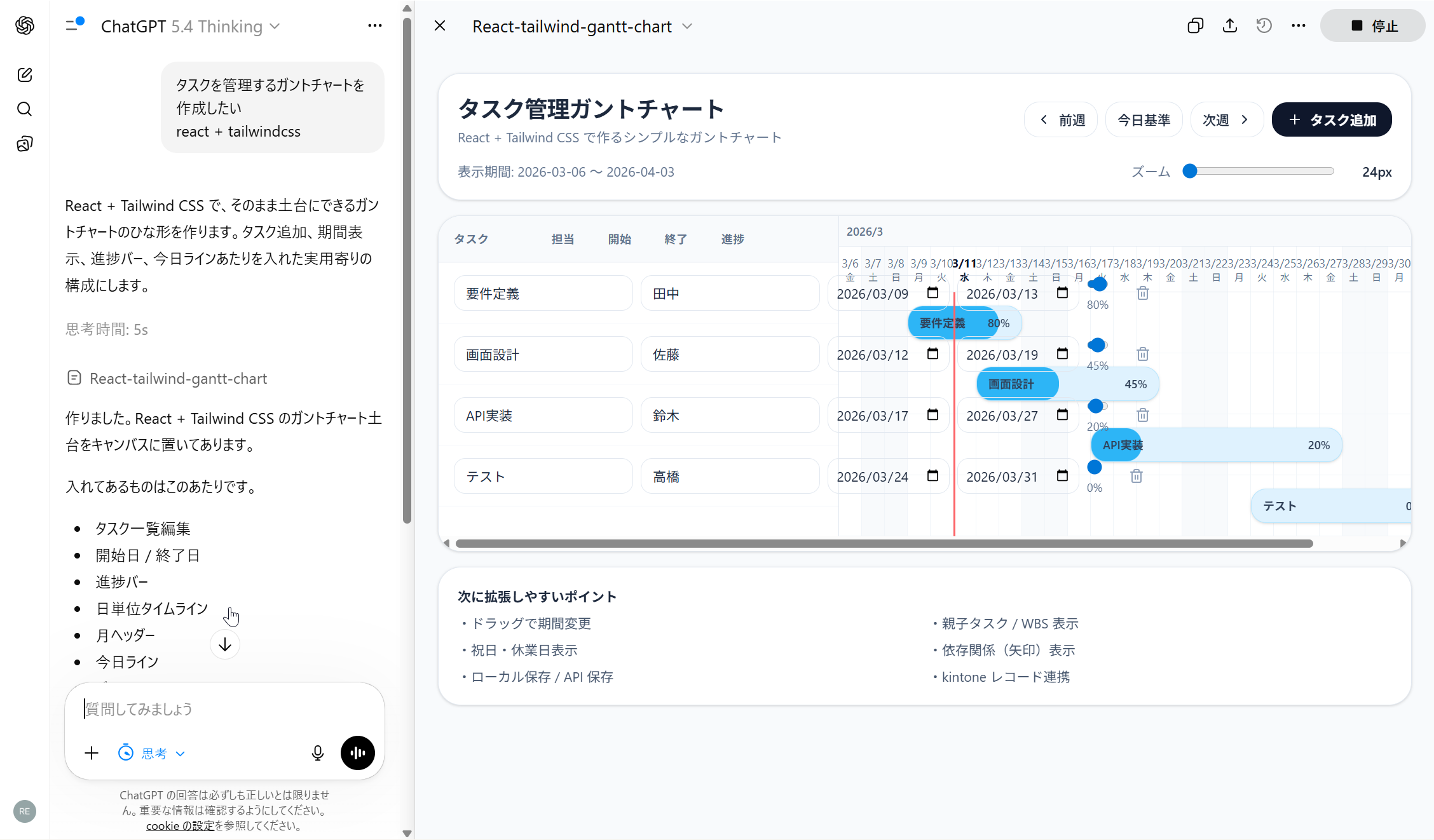Delete the 要件定義 task with trash icon
The image size is (1434, 840).
1143,293
